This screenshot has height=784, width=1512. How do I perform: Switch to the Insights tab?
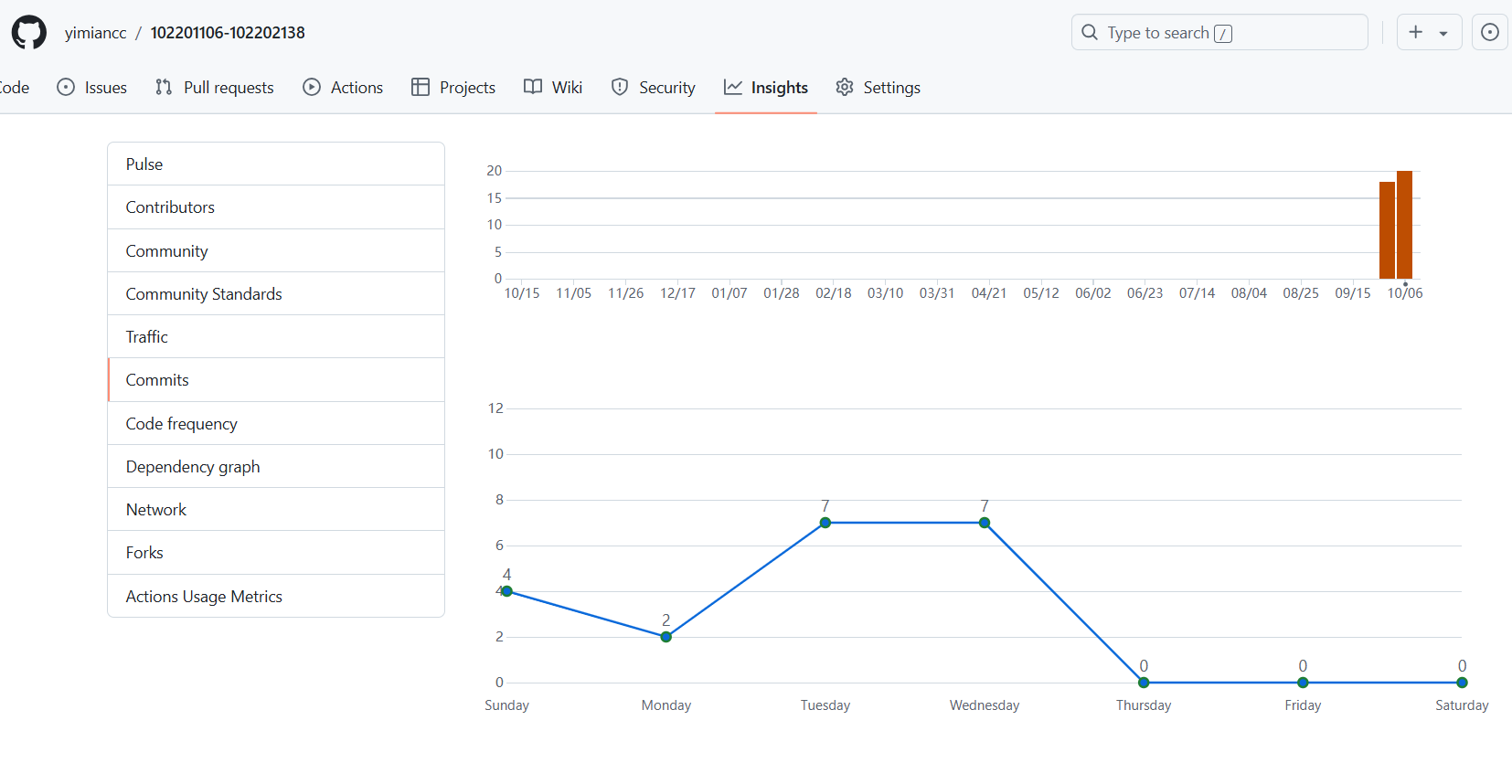pyautogui.click(x=766, y=88)
